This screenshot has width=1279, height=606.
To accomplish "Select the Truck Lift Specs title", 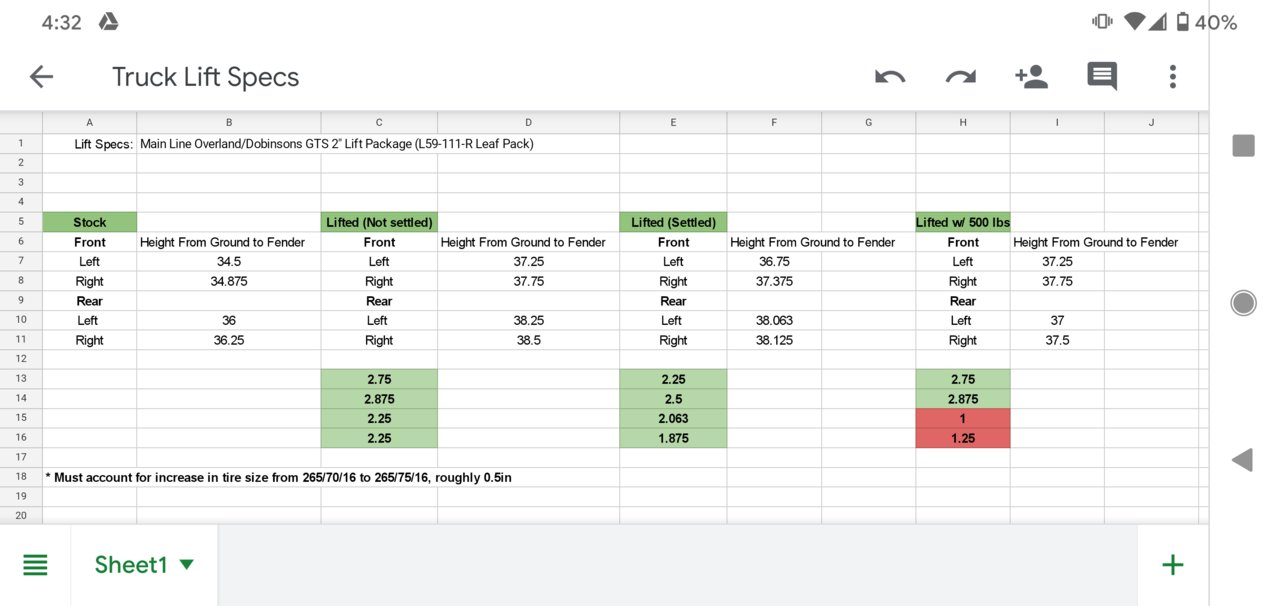I will point(205,77).
